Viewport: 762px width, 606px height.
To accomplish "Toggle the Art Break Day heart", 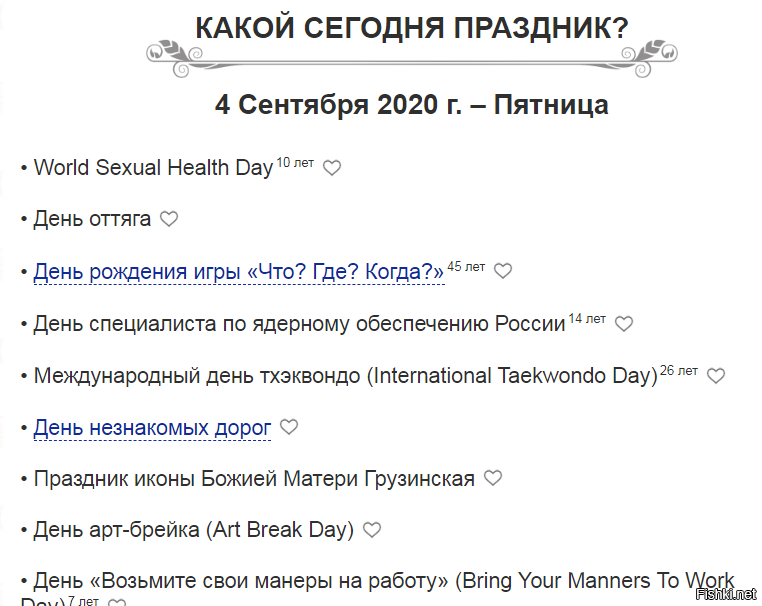I will pyautogui.click(x=372, y=530).
